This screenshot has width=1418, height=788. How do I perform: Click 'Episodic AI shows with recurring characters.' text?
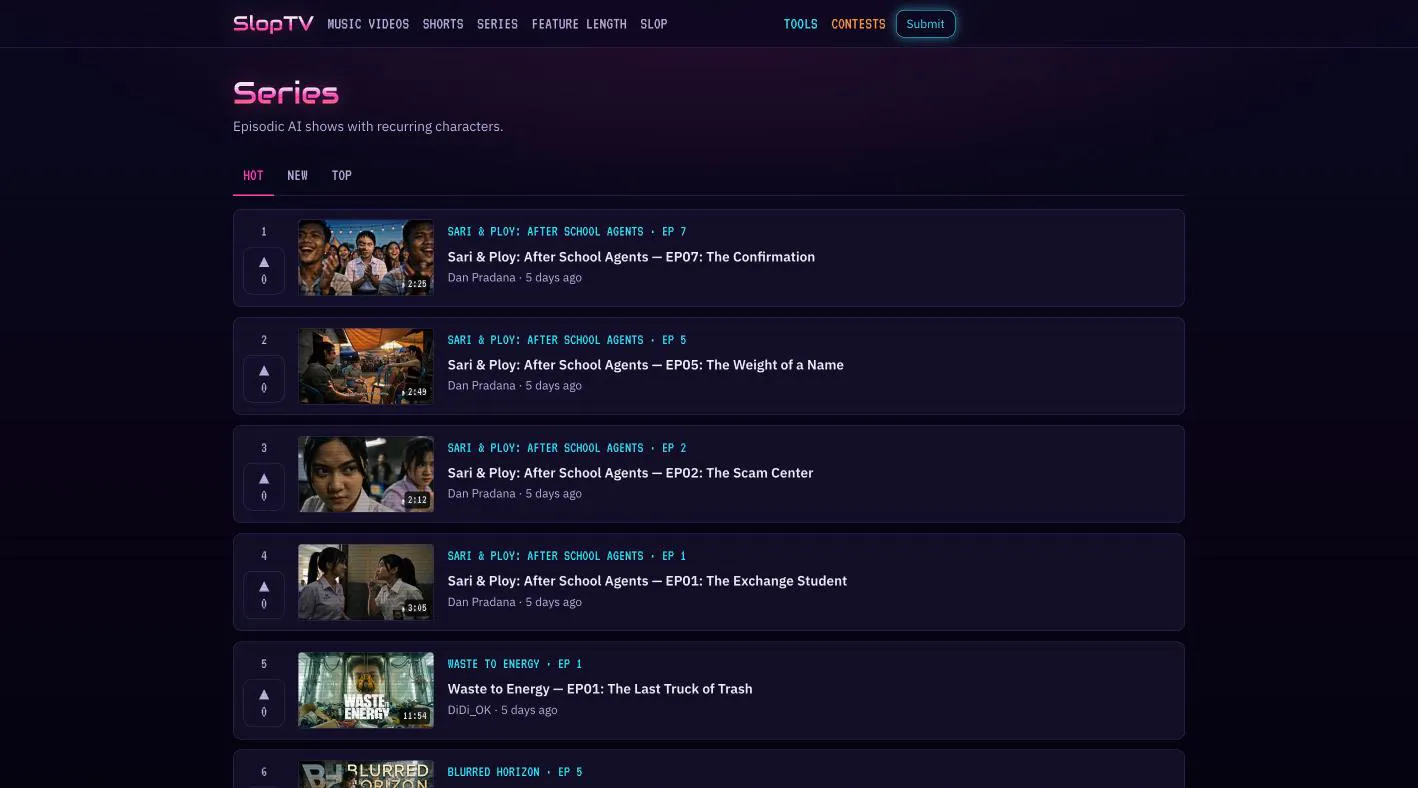point(368,127)
